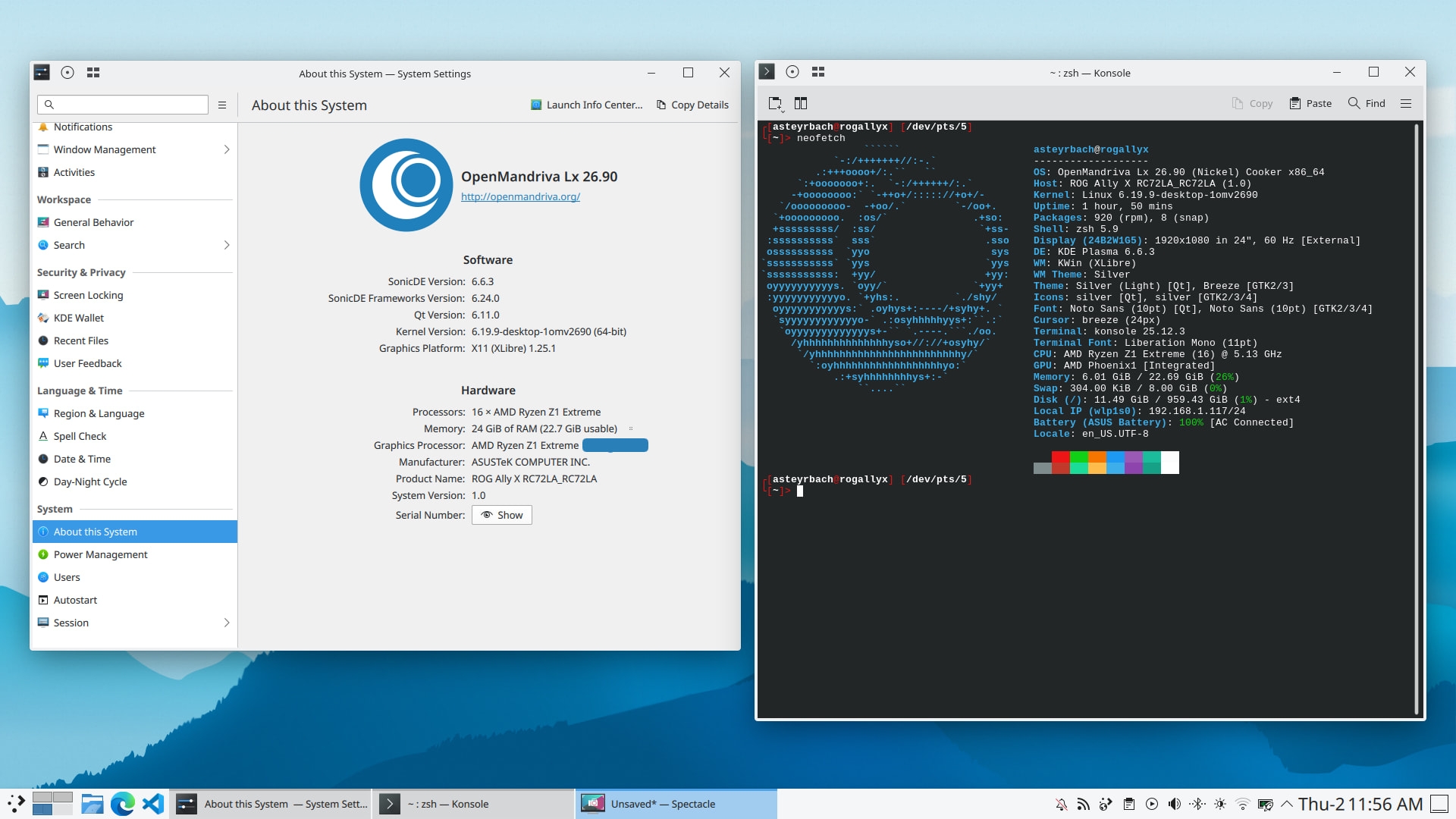Click the Konsole new tab icon

pyautogui.click(x=775, y=104)
